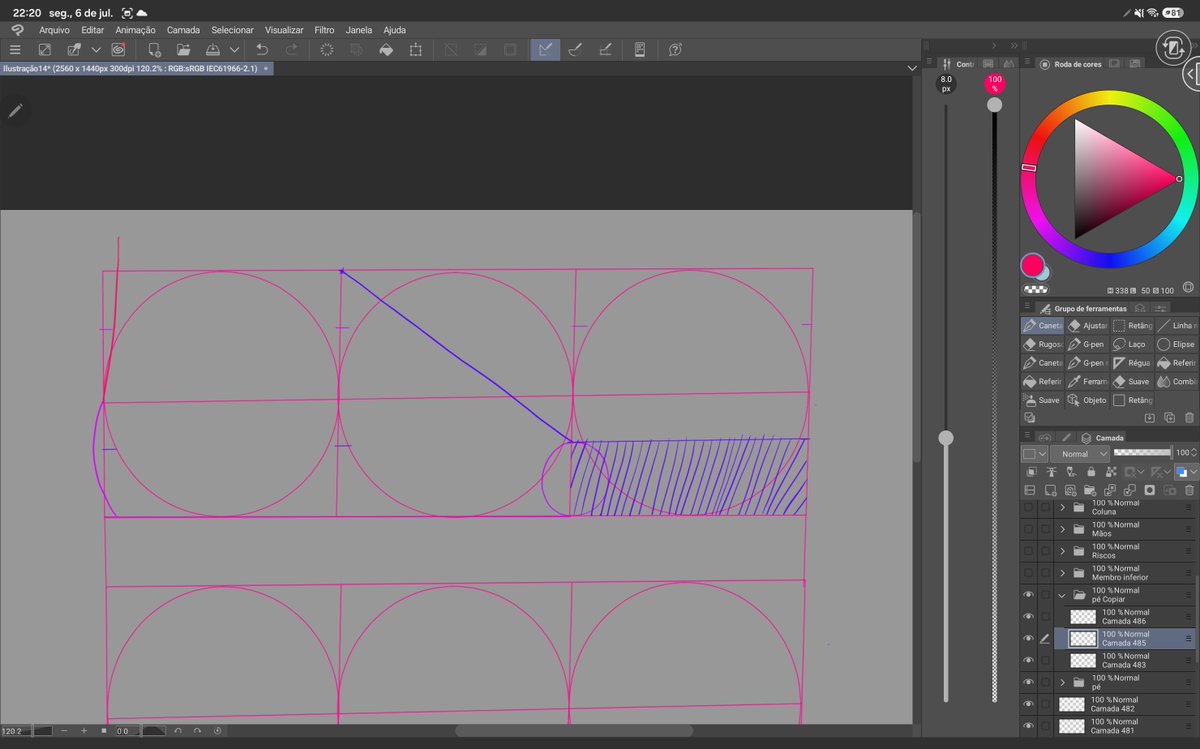Pick the Objeto tool
Screen dimensions: 1200x749
click(x=1088, y=400)
